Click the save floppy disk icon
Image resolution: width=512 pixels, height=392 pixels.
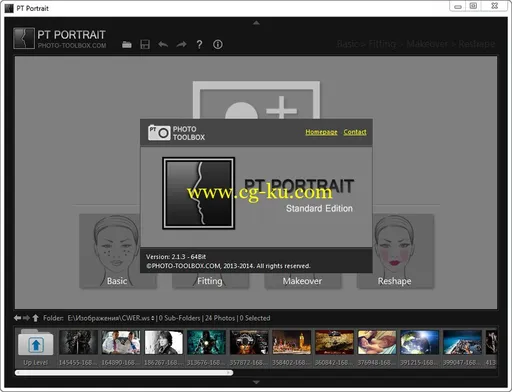point(145,44)
